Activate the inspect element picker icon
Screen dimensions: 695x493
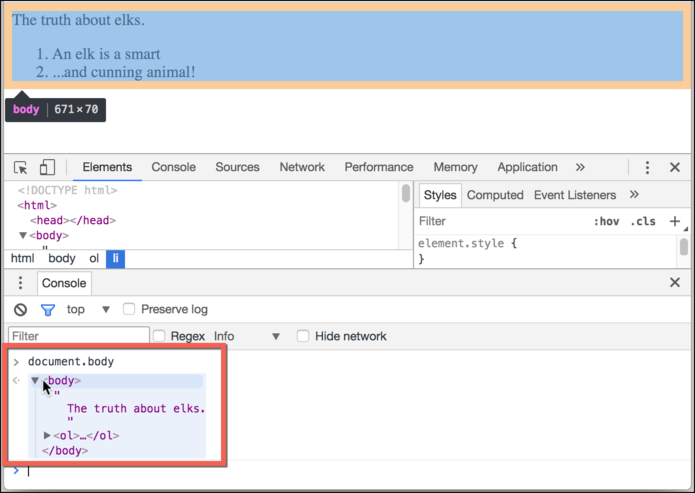point(21,168)
